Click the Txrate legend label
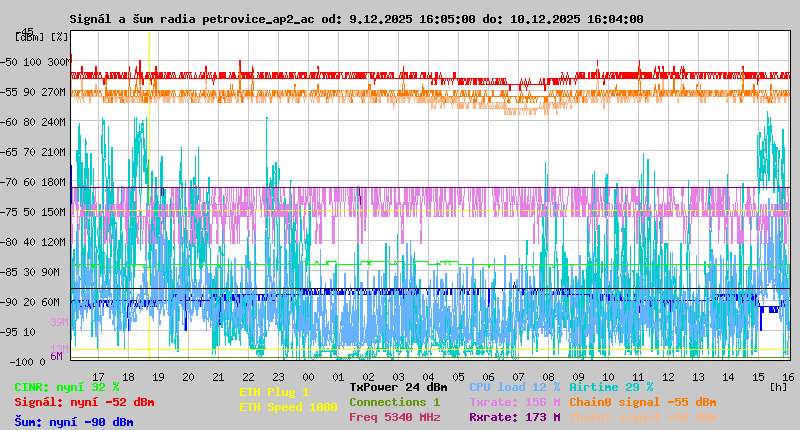The height and width of the screenshot is (430, 800). coord(514,402)
